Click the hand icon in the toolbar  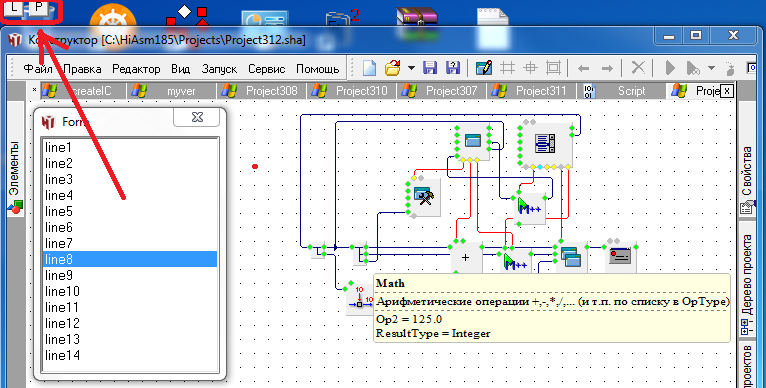[x=730, y=68]
